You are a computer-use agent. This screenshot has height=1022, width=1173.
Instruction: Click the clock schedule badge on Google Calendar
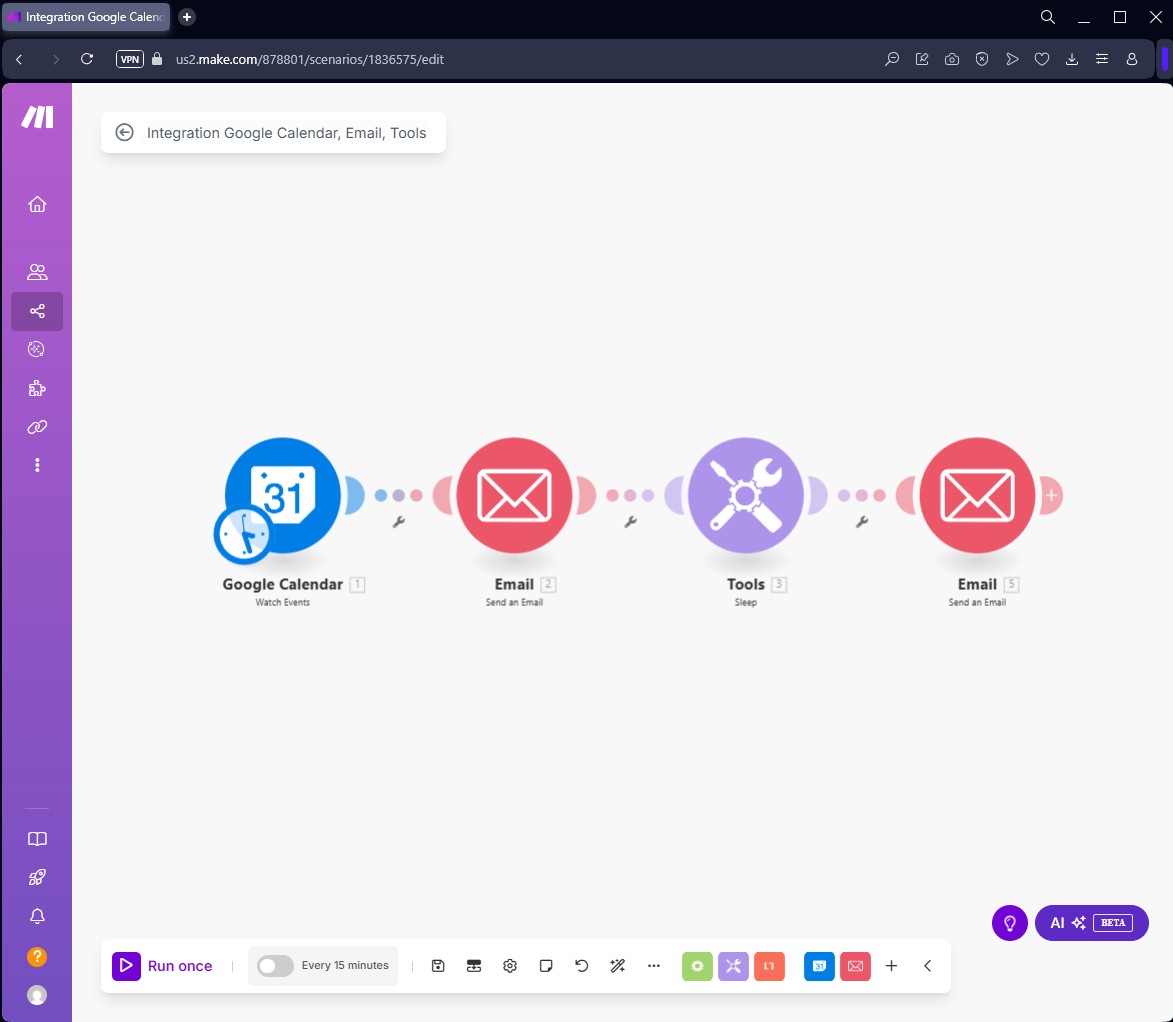point(243,535)
